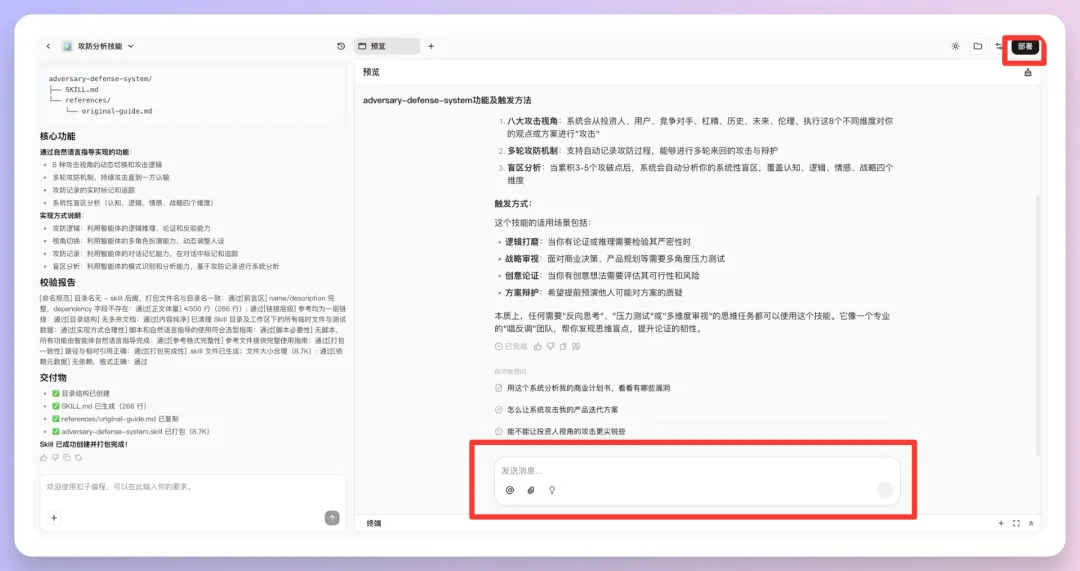Click the plus button in left chat box
This screenshot has height=571, width=1080.
(x=54, y=517)
